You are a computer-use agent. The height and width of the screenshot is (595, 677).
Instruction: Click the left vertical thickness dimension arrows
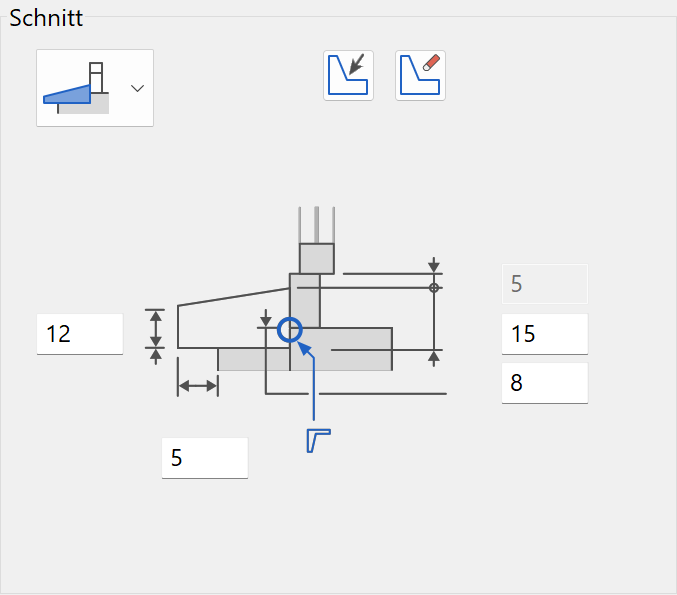click(x=155, y=336)
